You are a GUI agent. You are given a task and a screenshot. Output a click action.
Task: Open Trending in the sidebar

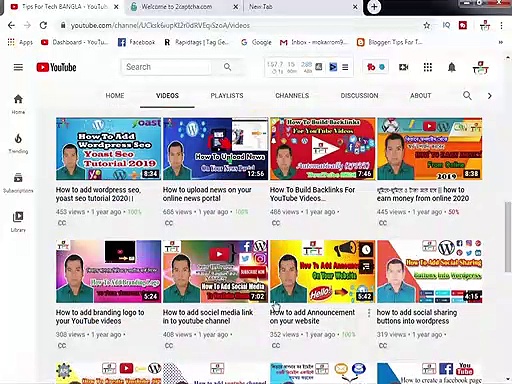(x=18, y=144)
